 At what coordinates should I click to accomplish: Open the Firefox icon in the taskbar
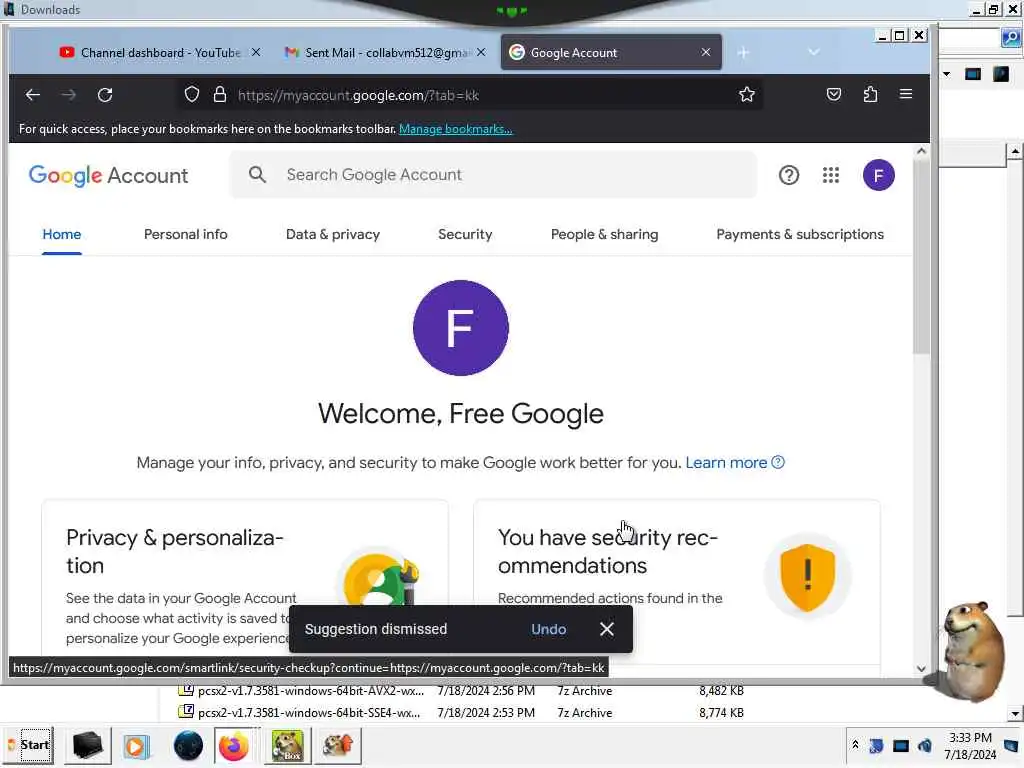pos(234,745)
